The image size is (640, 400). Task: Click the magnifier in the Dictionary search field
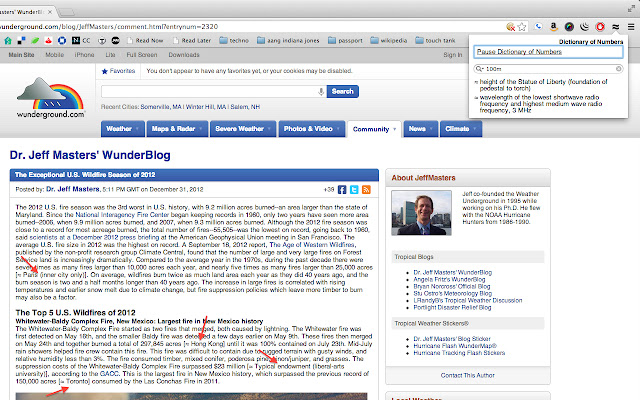point(479,69)
